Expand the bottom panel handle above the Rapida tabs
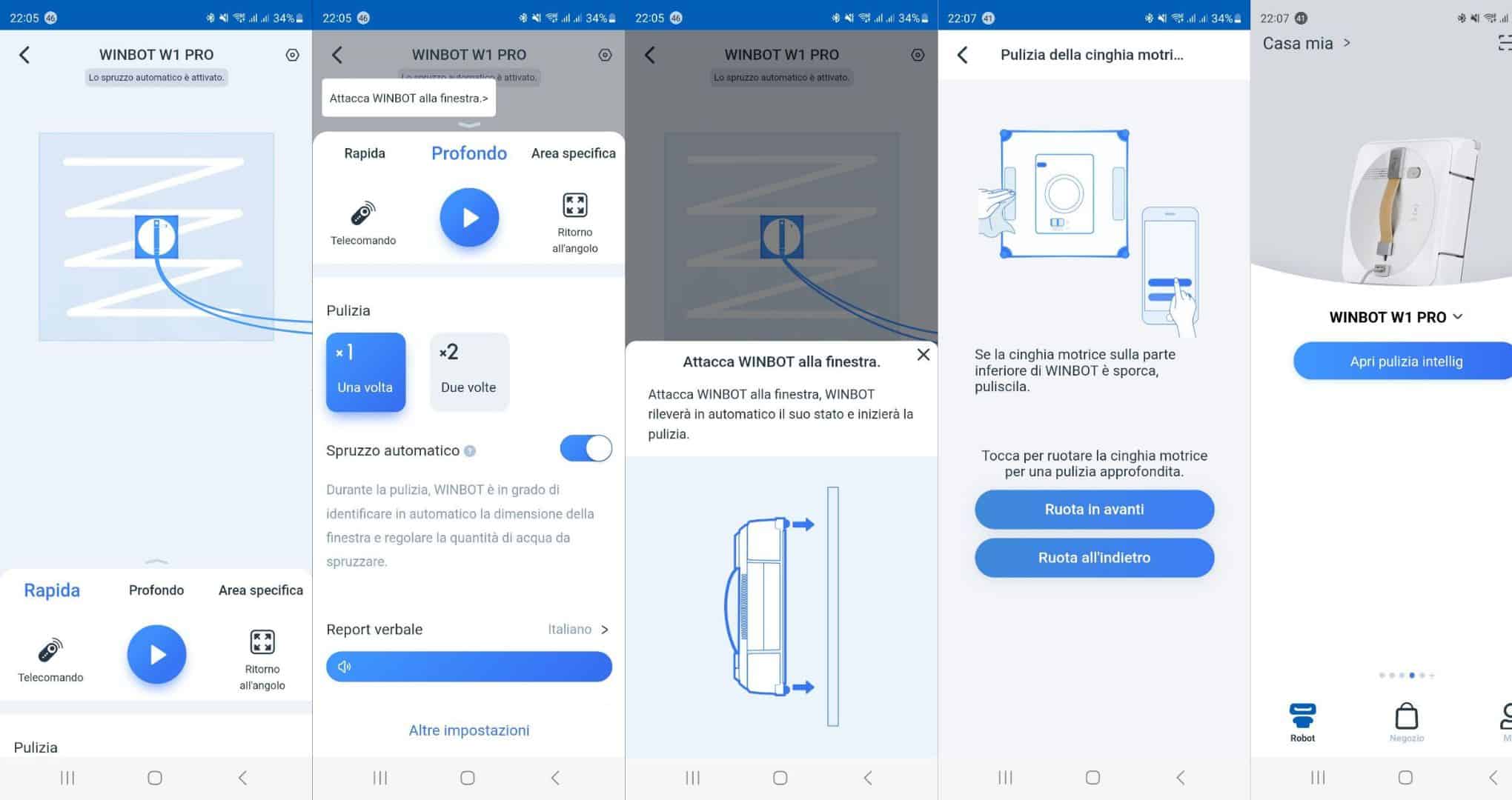 tap(156, 561)
